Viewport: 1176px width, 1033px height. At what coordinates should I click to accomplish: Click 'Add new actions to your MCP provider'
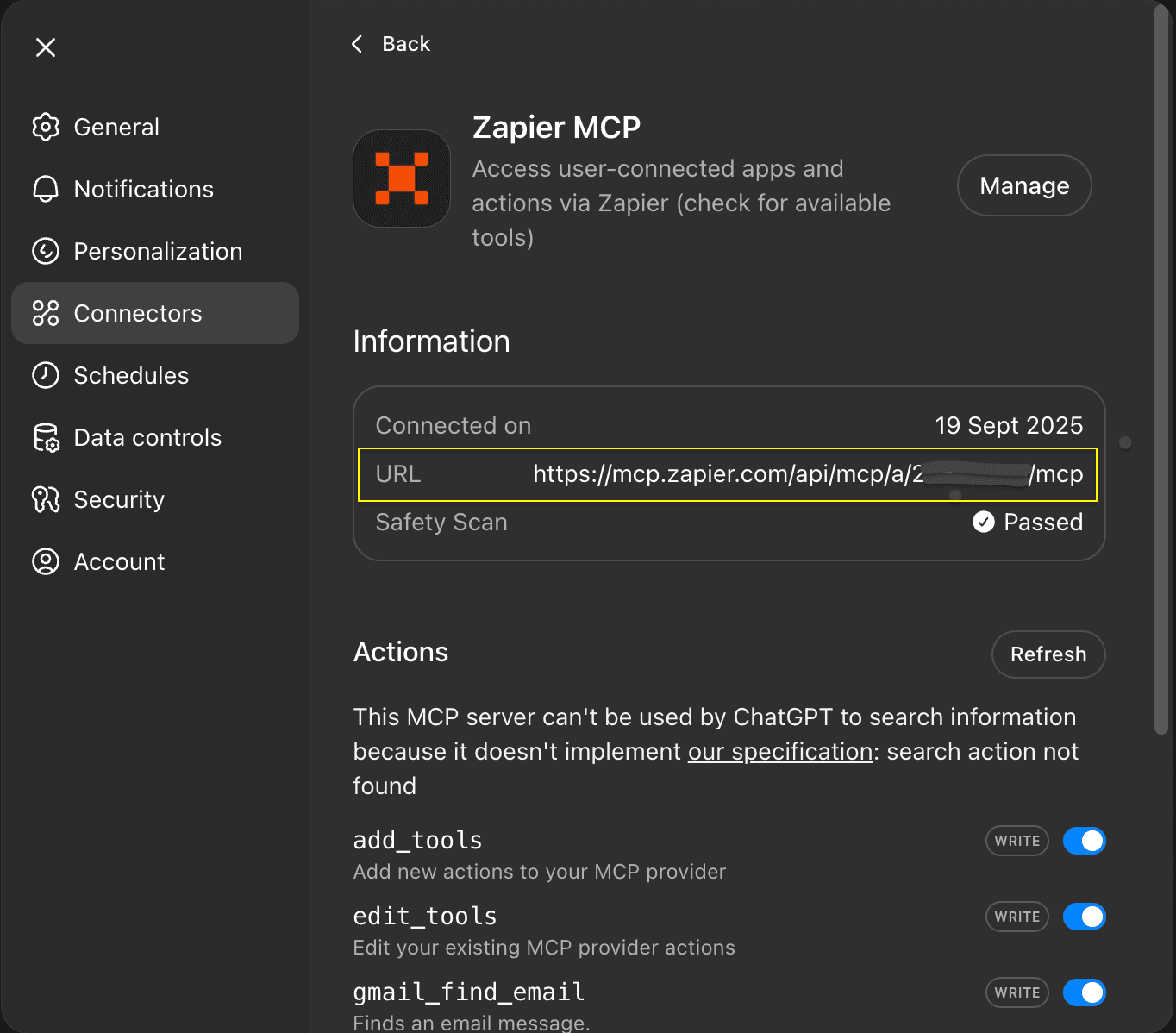(540, 872)
